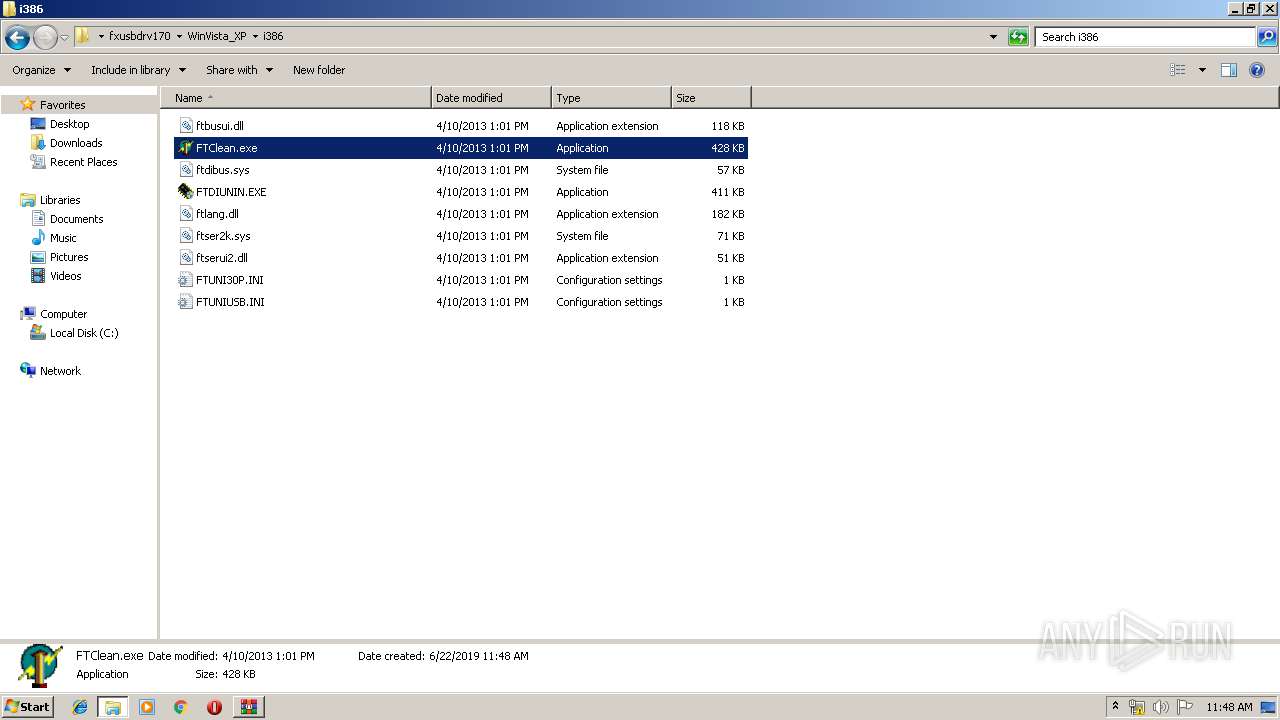Click the 11:48 AM clock
1280x720 pixels.
click(x=1229, y=707)
